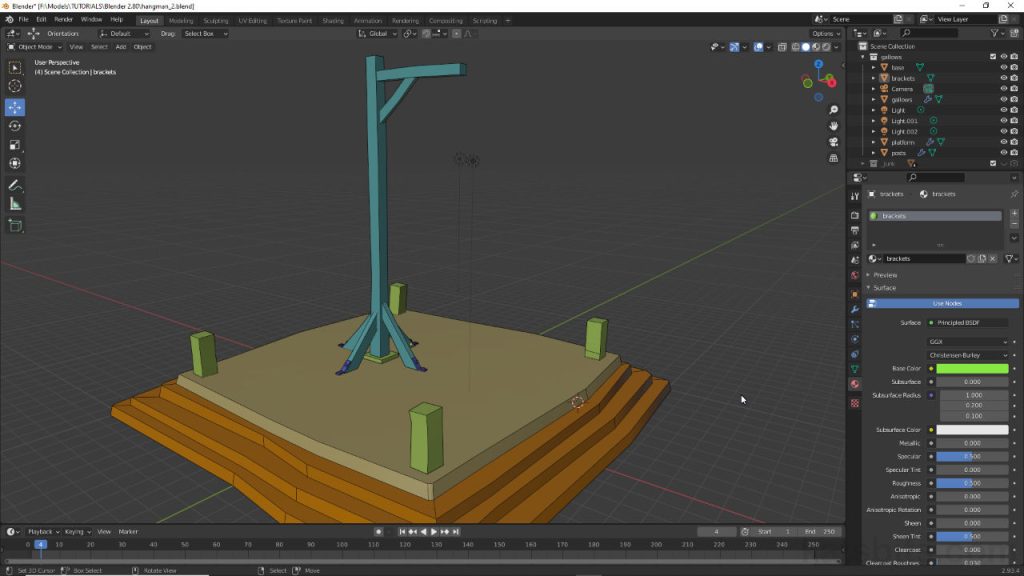
Task: Click the green Base Color swatch
Action: click(x=972, y=368)
